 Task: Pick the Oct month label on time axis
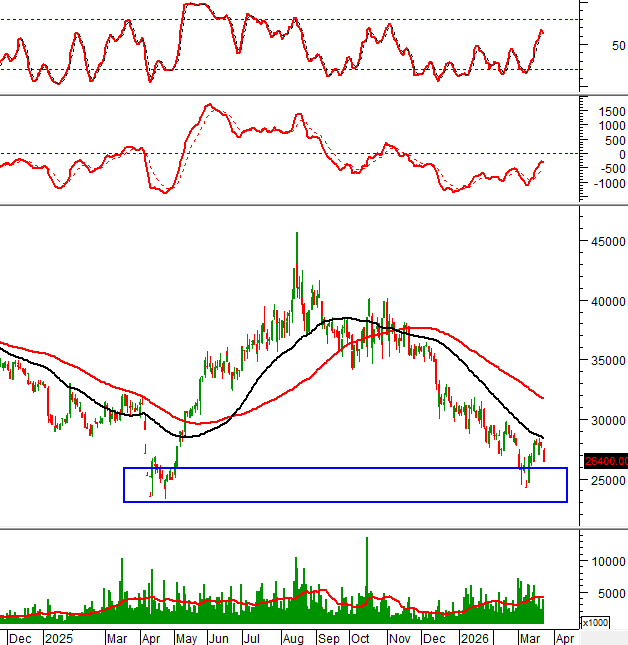[361, 637]
